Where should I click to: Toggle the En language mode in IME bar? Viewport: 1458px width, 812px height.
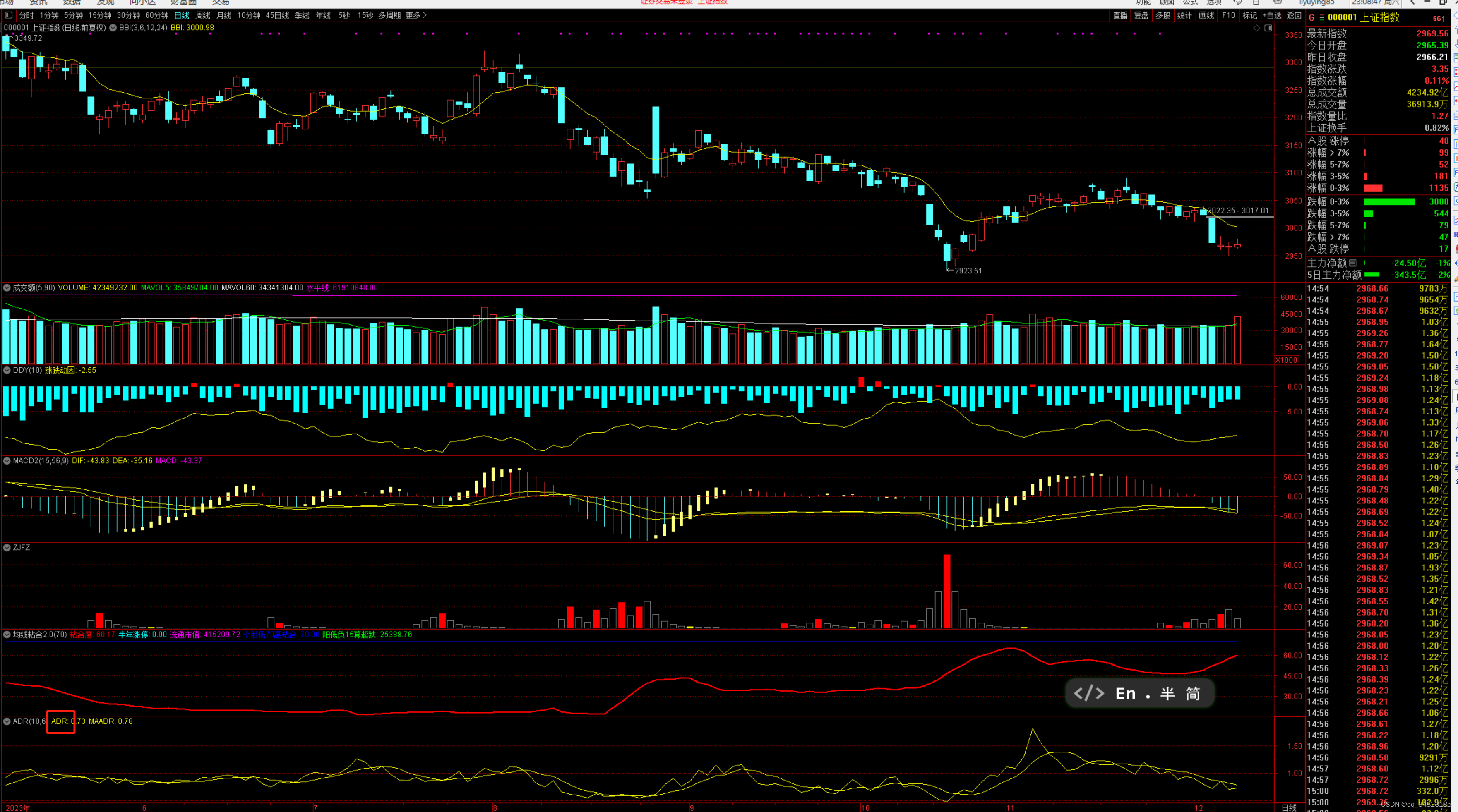pos(1125,693)
